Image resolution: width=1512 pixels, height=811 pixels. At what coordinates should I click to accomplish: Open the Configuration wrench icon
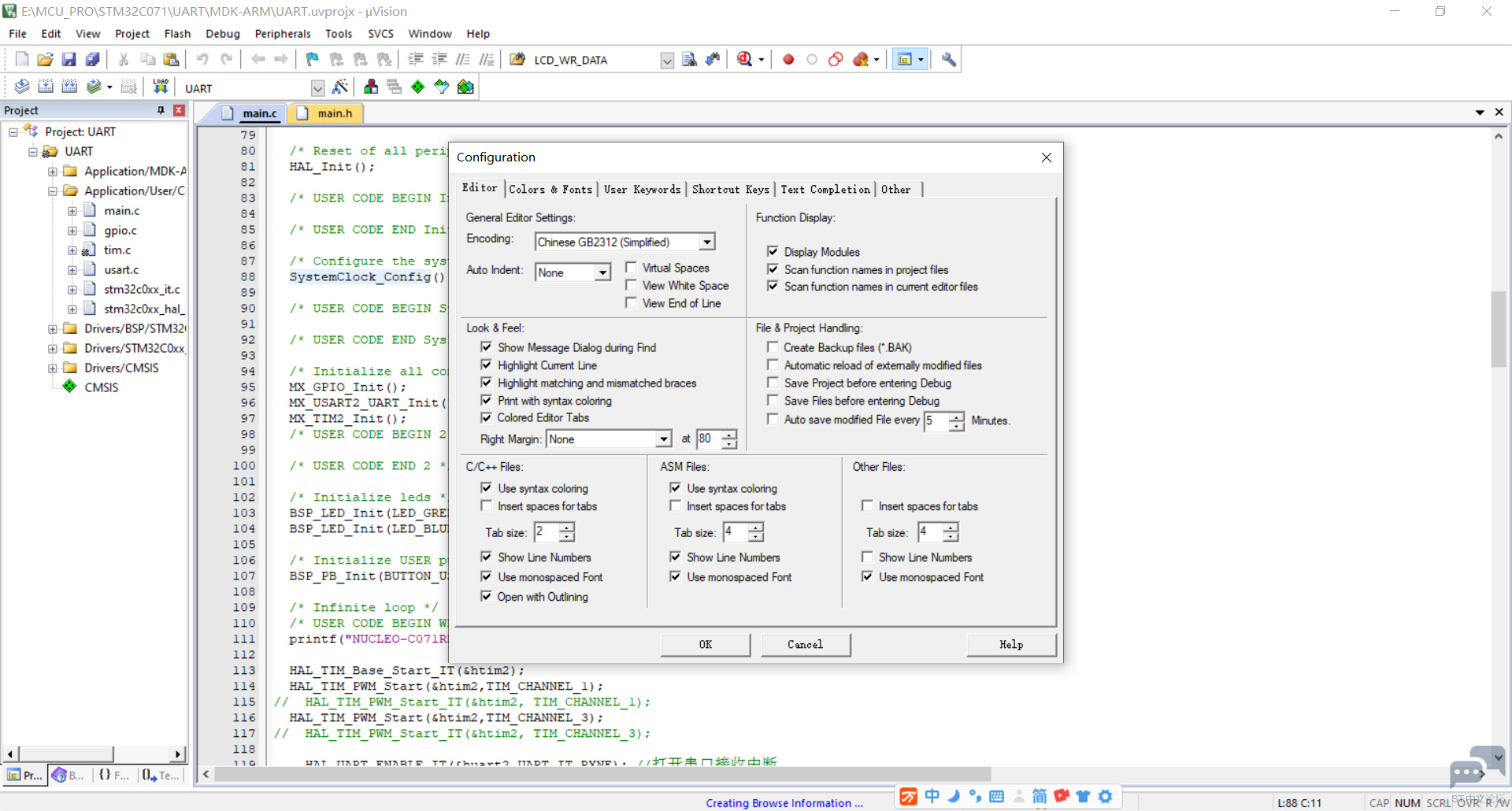[949, 60]
